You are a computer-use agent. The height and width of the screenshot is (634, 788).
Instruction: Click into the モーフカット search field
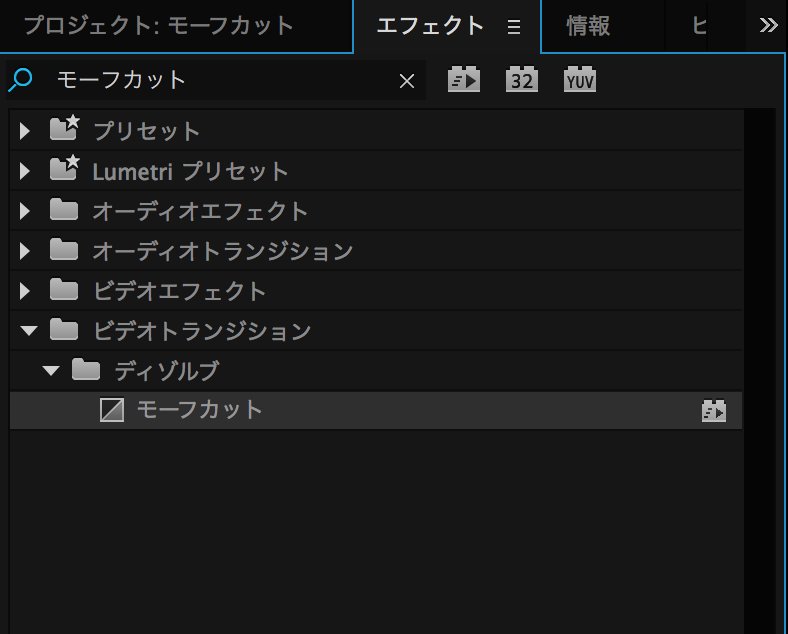tap(220, 80)
